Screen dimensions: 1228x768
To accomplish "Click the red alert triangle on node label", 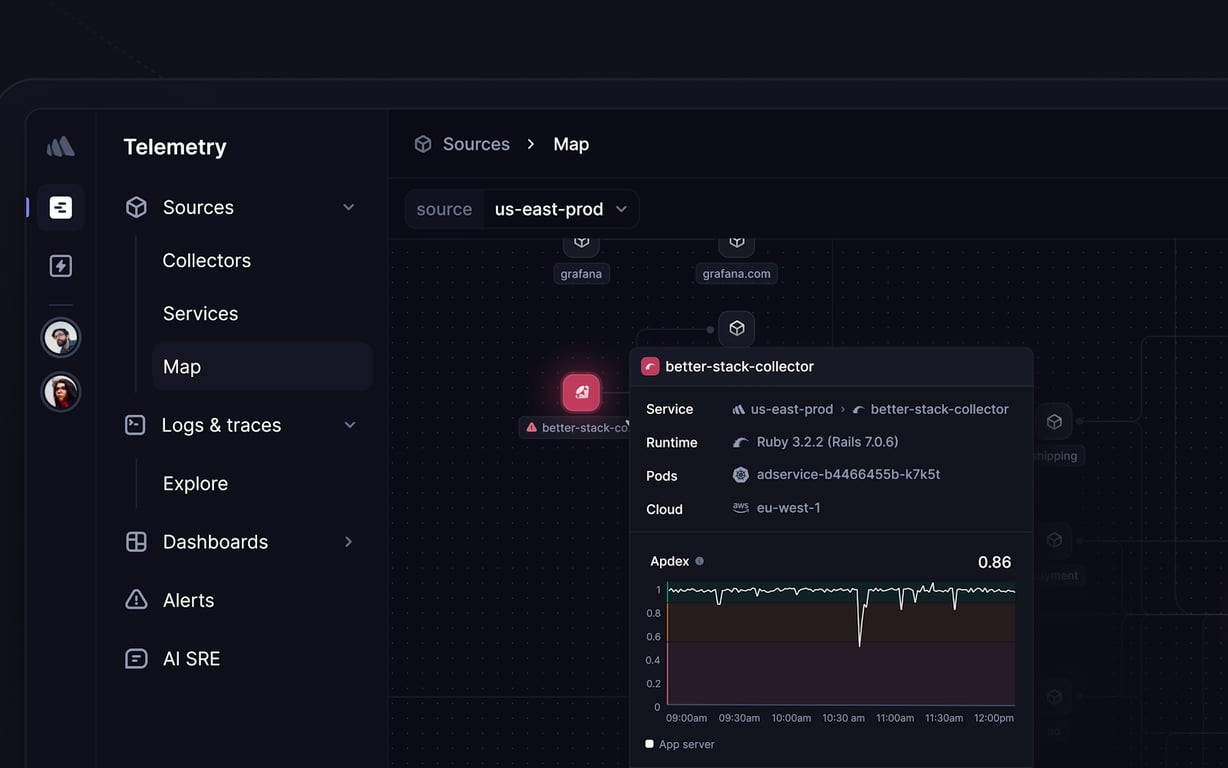I will [532, 427].
